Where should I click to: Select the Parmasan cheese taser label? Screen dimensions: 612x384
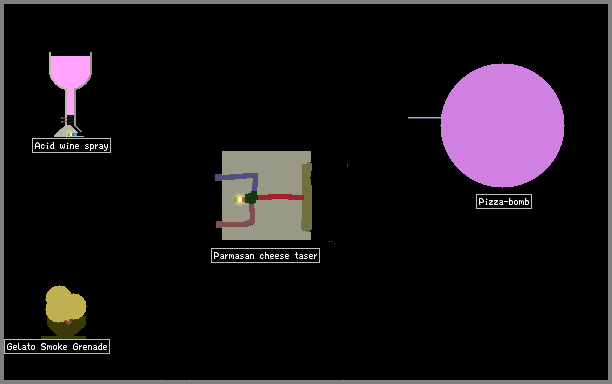pyautogui.click(x=265, y=256)
